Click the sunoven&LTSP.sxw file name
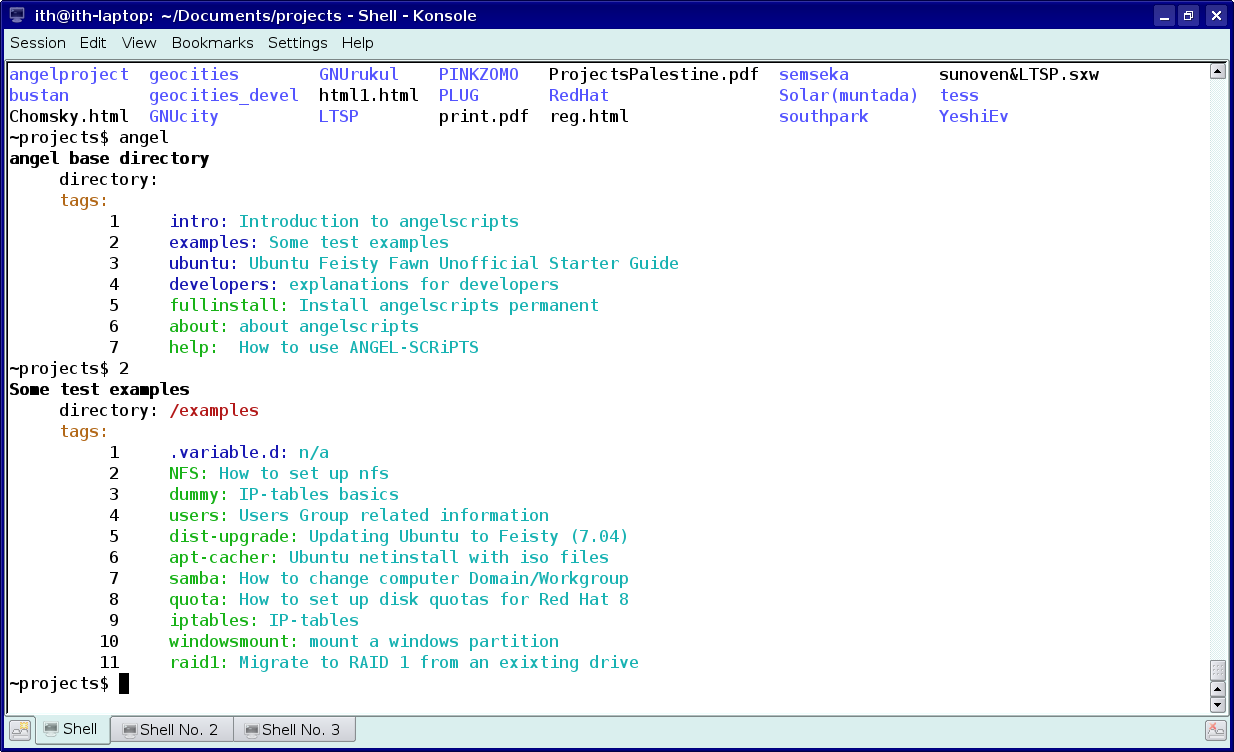This screenshot has height=752, width=1234. click(1019, 74)
